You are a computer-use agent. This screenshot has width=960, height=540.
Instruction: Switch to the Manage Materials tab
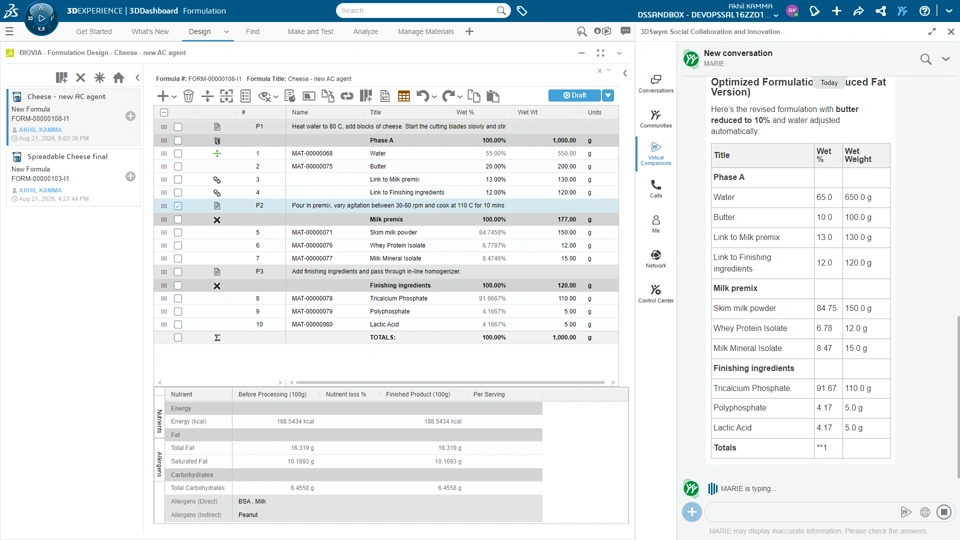426,31
